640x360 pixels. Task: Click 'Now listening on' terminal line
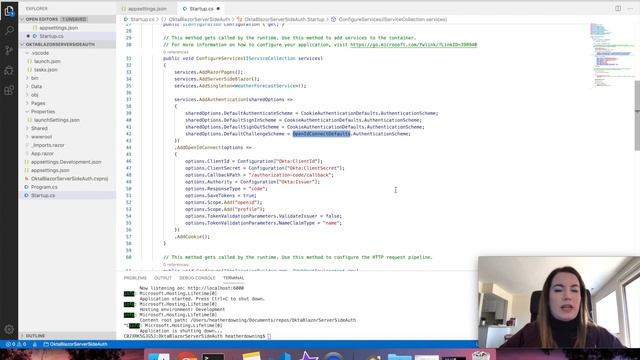[x=191, y=288]
